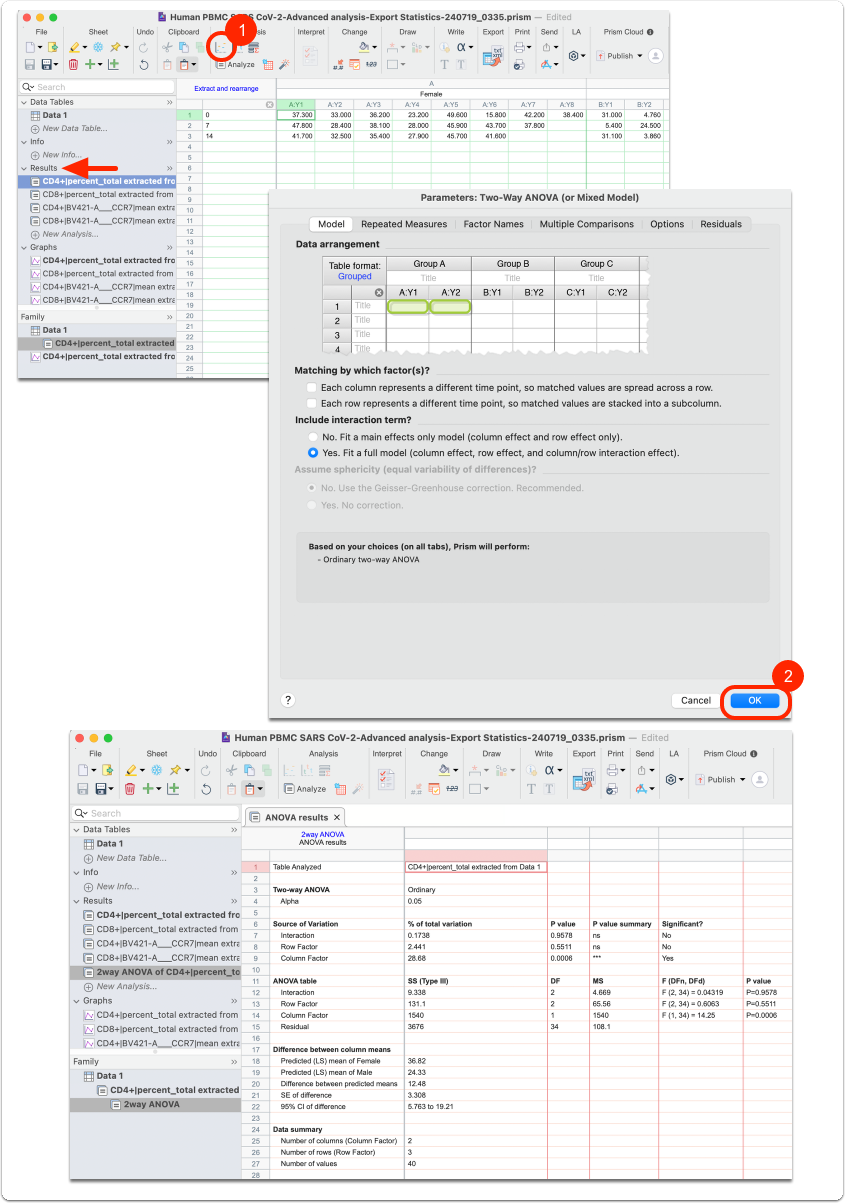Click the Cut scissors icon in ANOVA results window
This screenshot has height=1203, width=845.
[x=231, y=770]
